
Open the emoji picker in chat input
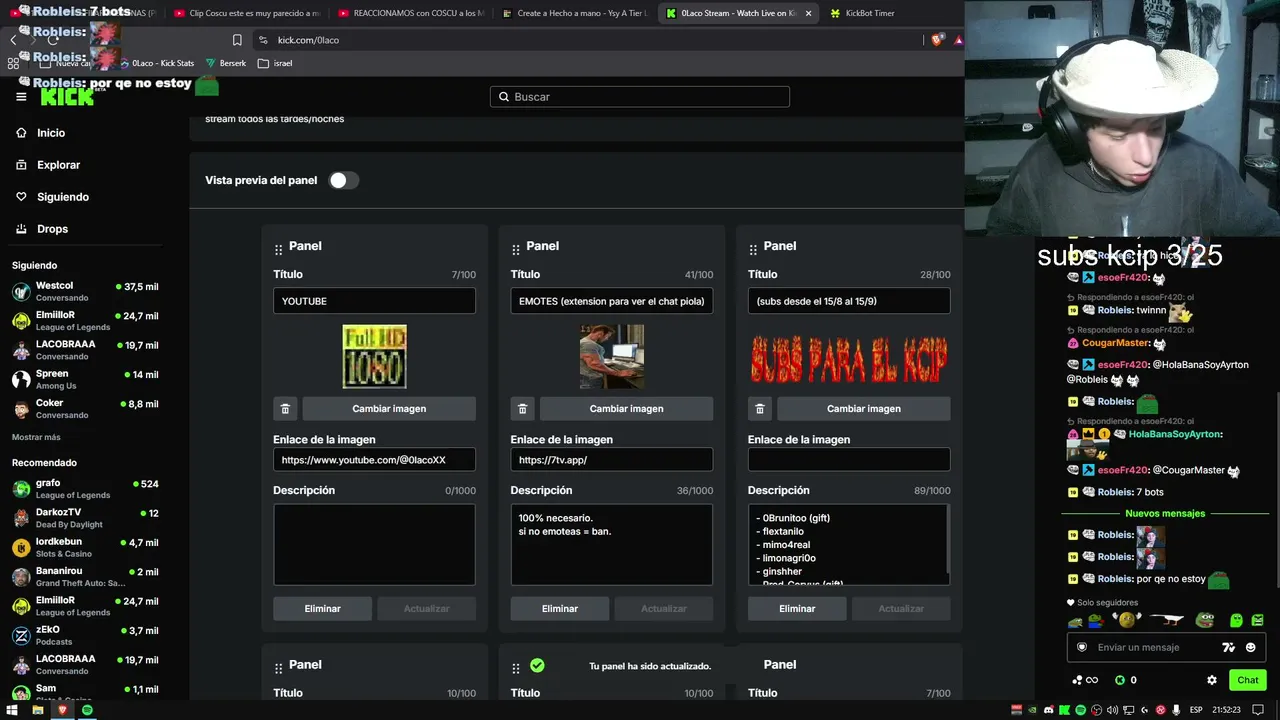click(x=1250, y=647)
